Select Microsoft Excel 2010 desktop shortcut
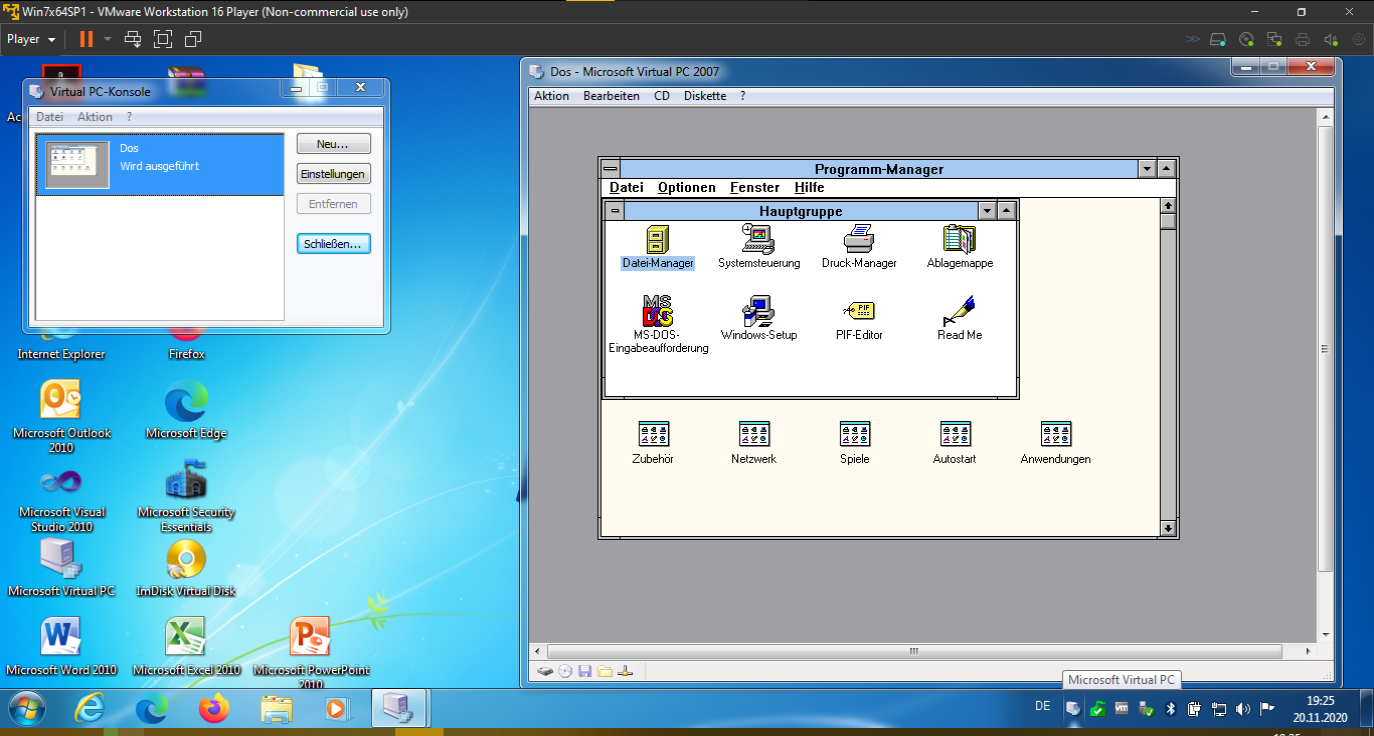Screen dimensions: 1374x736 [x=186, y=646]
